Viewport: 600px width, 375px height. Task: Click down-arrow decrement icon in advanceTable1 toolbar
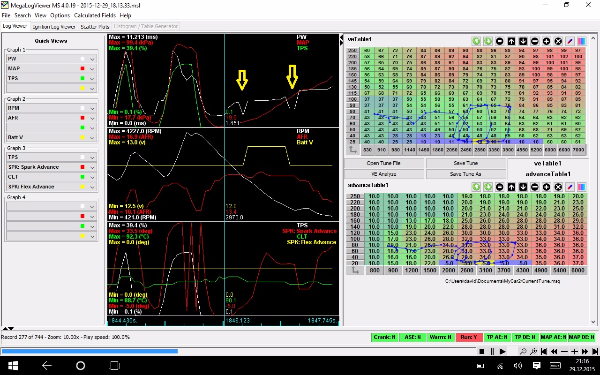coord(523,187)
